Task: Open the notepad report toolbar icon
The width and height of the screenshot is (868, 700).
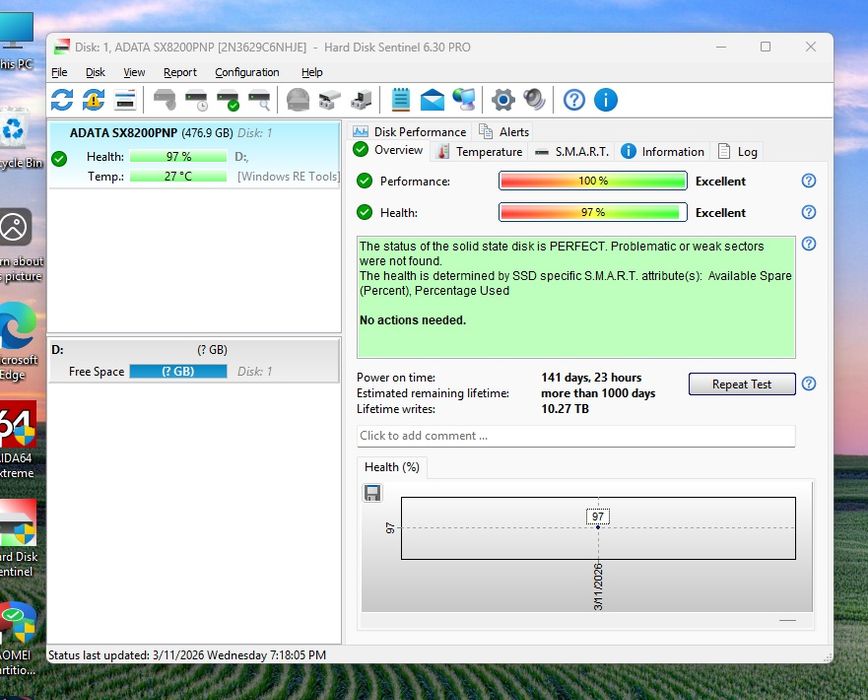Action: [x=401, y=100]
